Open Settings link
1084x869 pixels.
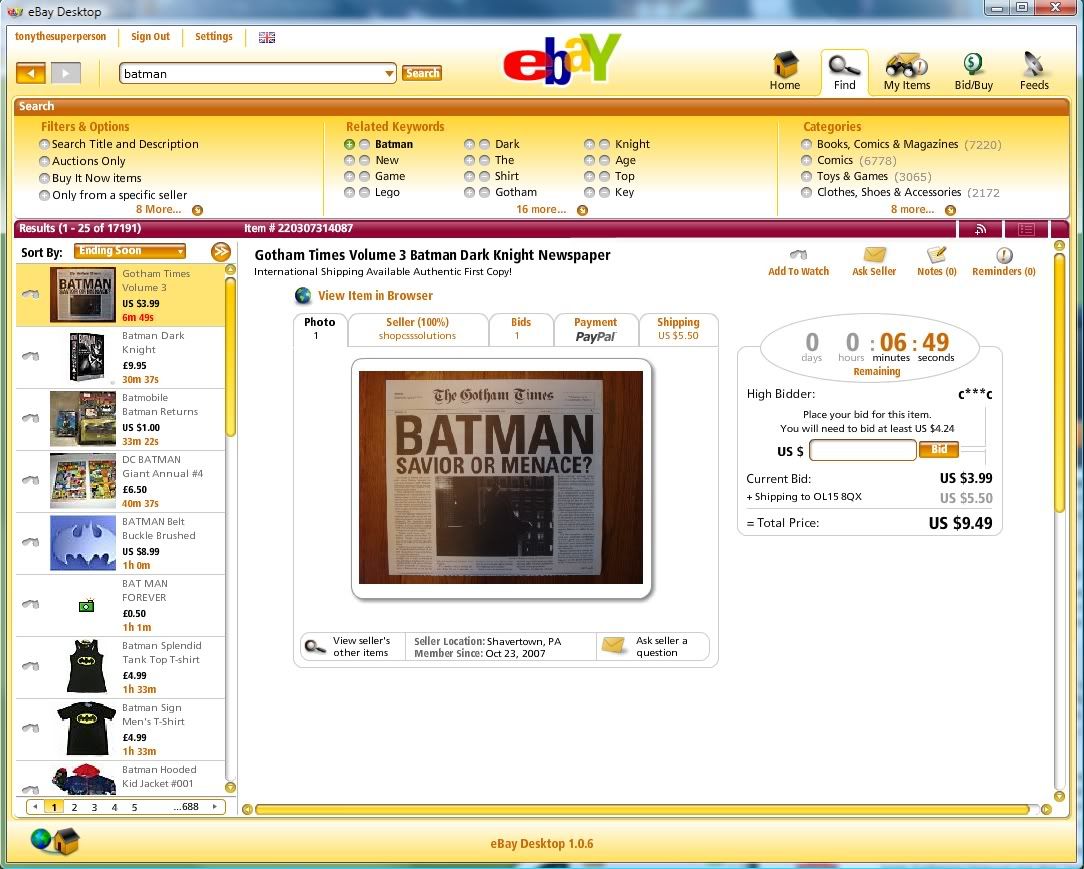(214, 37)
